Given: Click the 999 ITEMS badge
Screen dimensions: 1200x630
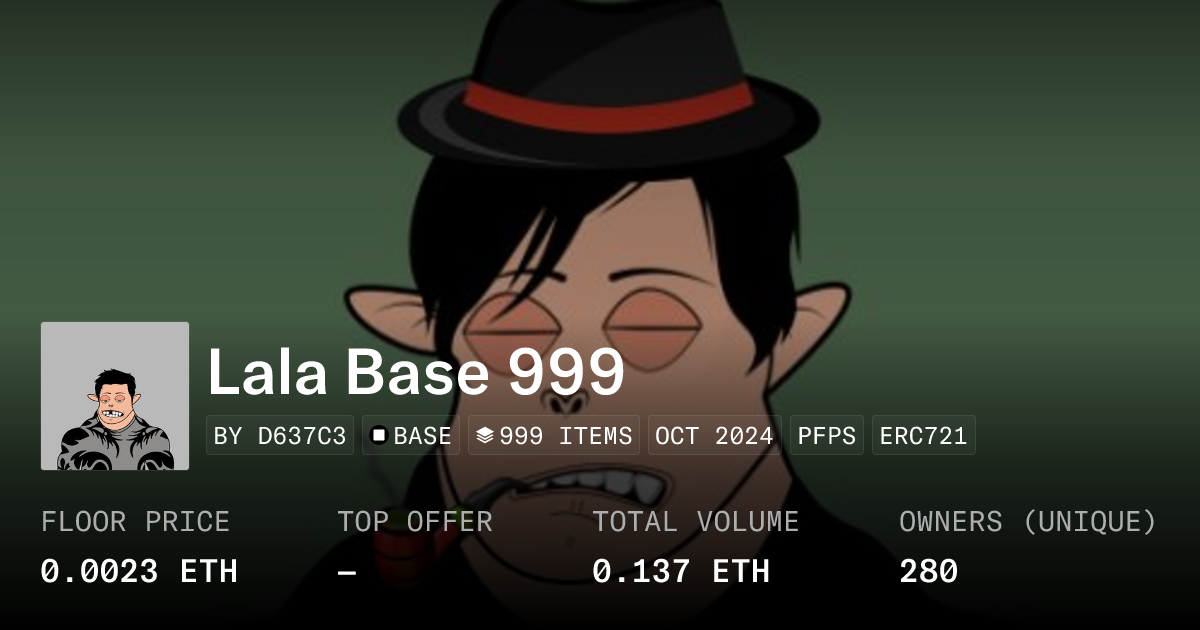Looking at the screenshot, I should [x=554, y=436].
